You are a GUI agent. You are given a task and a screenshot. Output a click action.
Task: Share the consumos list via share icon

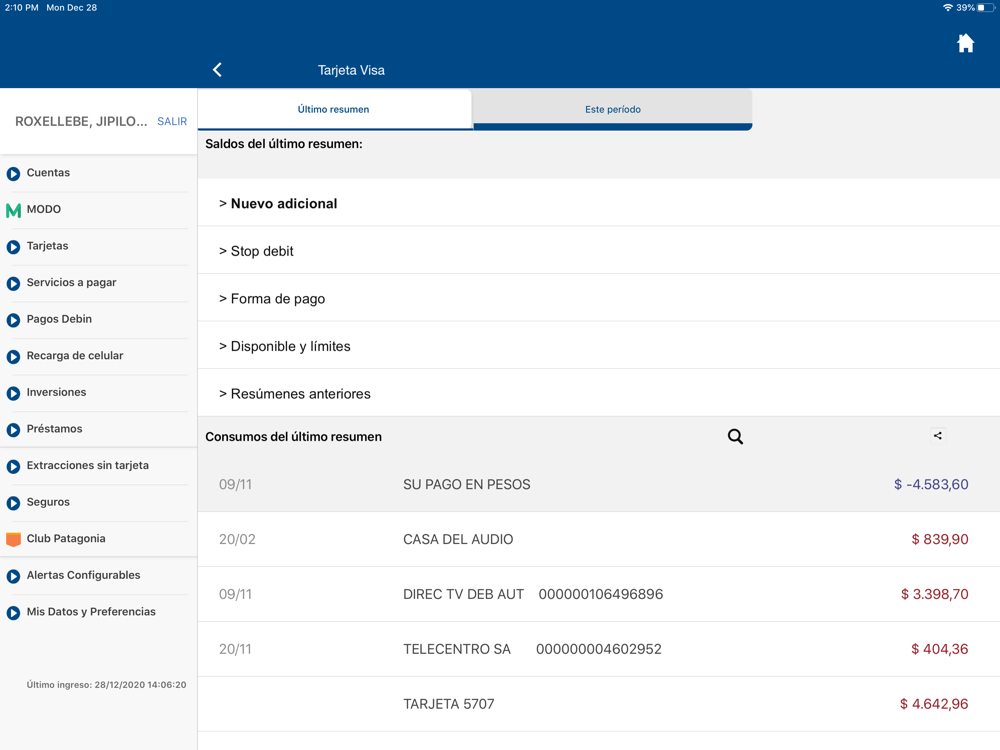[938, 436]
